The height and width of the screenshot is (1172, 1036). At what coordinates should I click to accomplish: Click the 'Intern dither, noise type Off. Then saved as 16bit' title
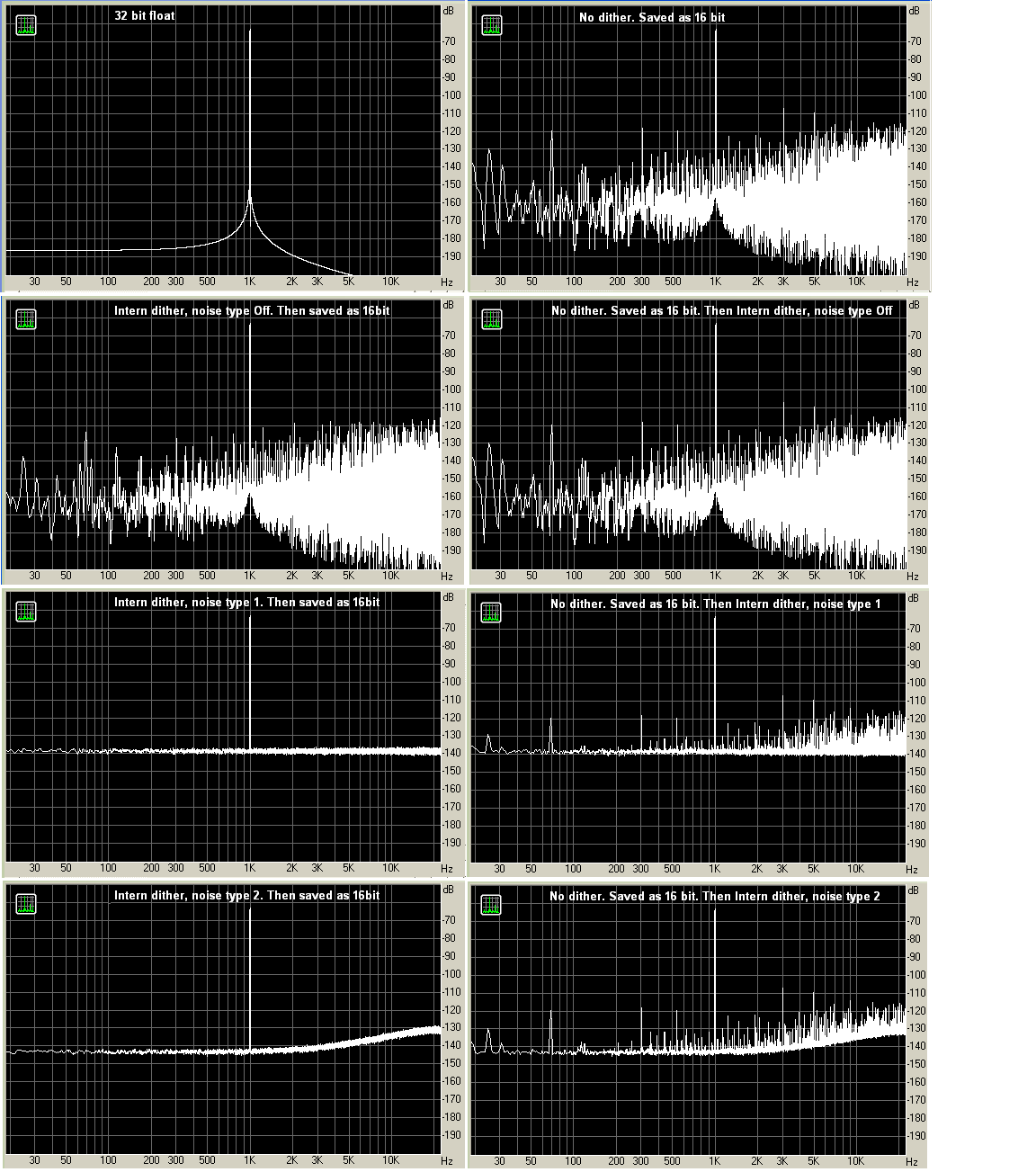[x=252, y=310]
